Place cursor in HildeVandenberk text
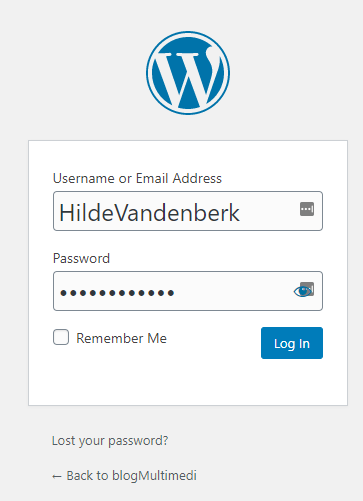The image size is (363, 501). pyautogui.click(x=149, y=213)
